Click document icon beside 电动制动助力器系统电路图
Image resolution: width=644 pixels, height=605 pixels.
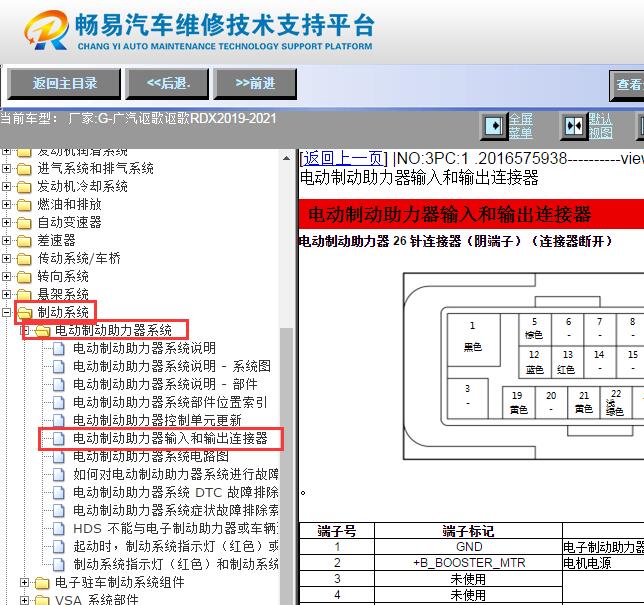coord(59,456)
